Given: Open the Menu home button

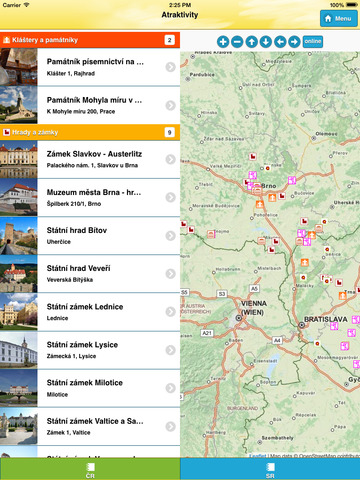Looking at the screenshot, I should coord(339,18).
